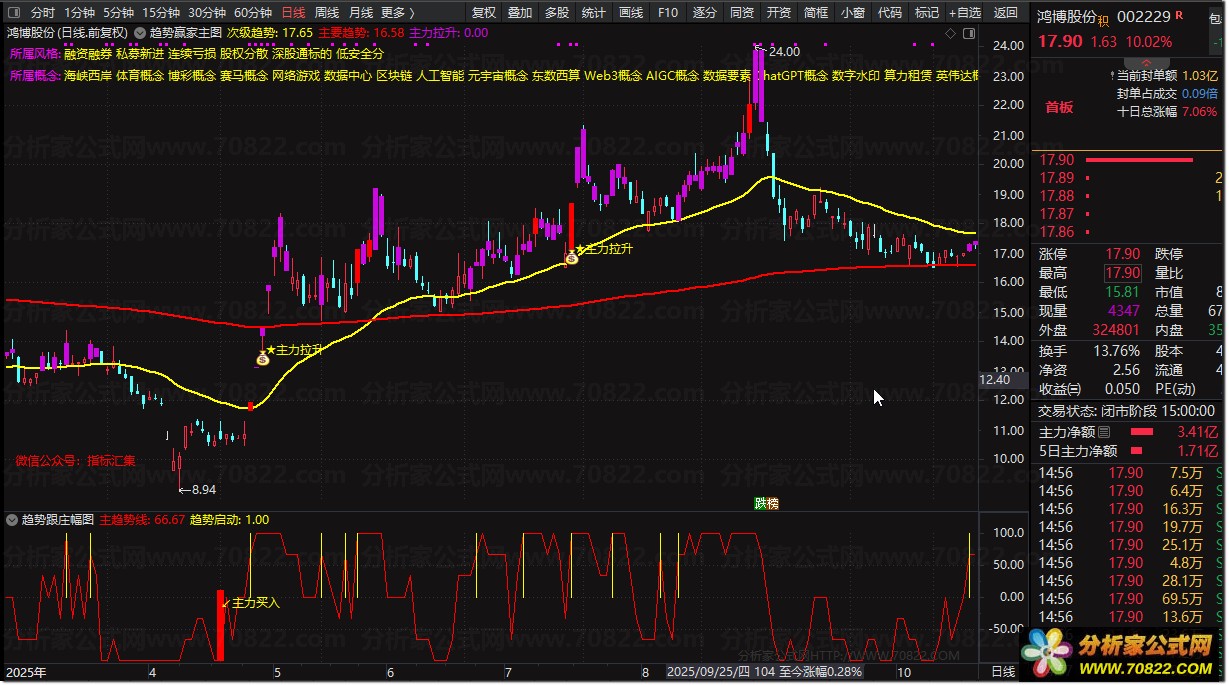Screen dimensions: 1229x685
Task: Click the 首板 tag badge
Action: pyautogui.click(x=1059, y=107)
